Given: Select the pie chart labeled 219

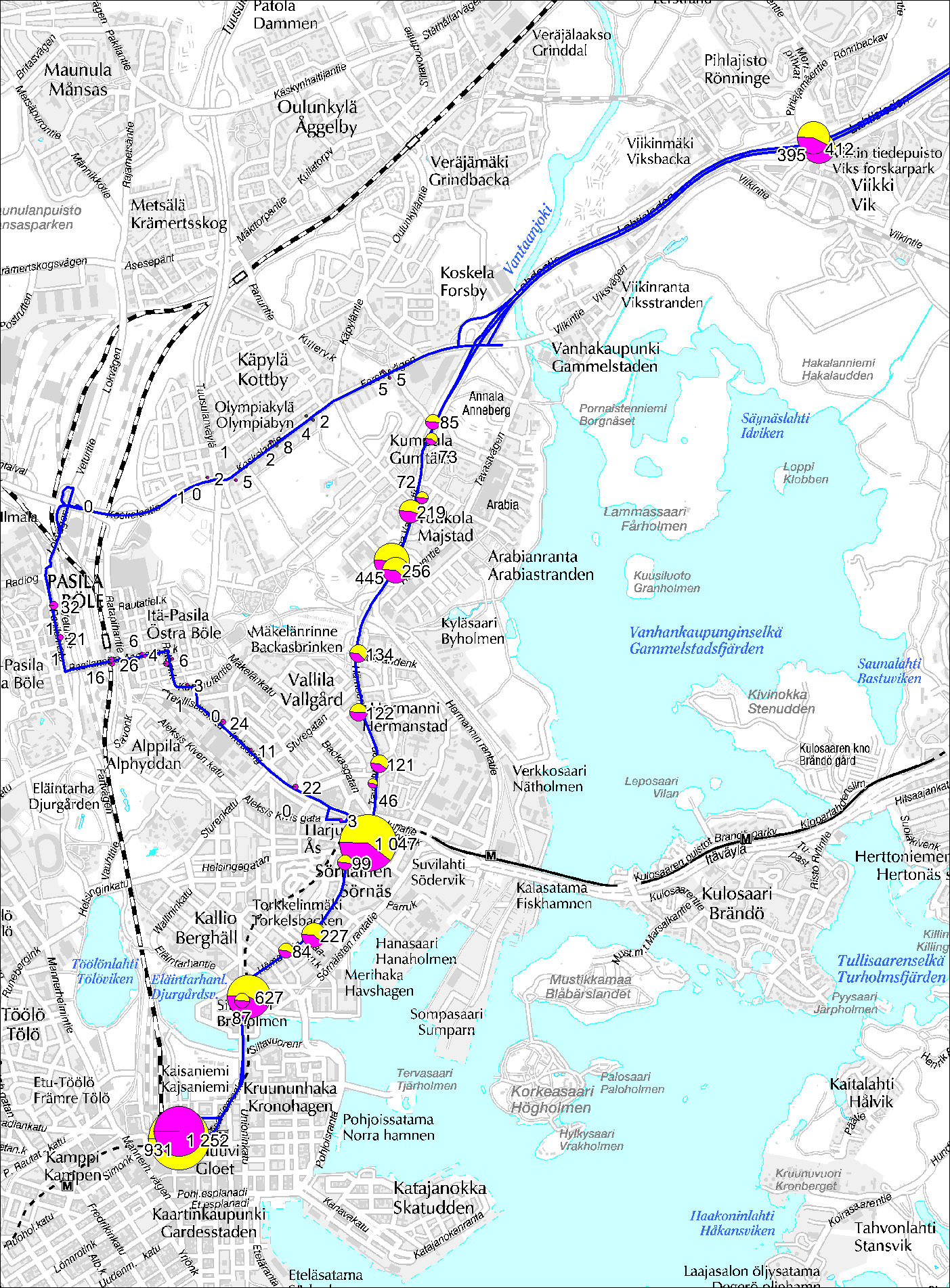Looking at the screenshot, I should (x=410, y=511).
